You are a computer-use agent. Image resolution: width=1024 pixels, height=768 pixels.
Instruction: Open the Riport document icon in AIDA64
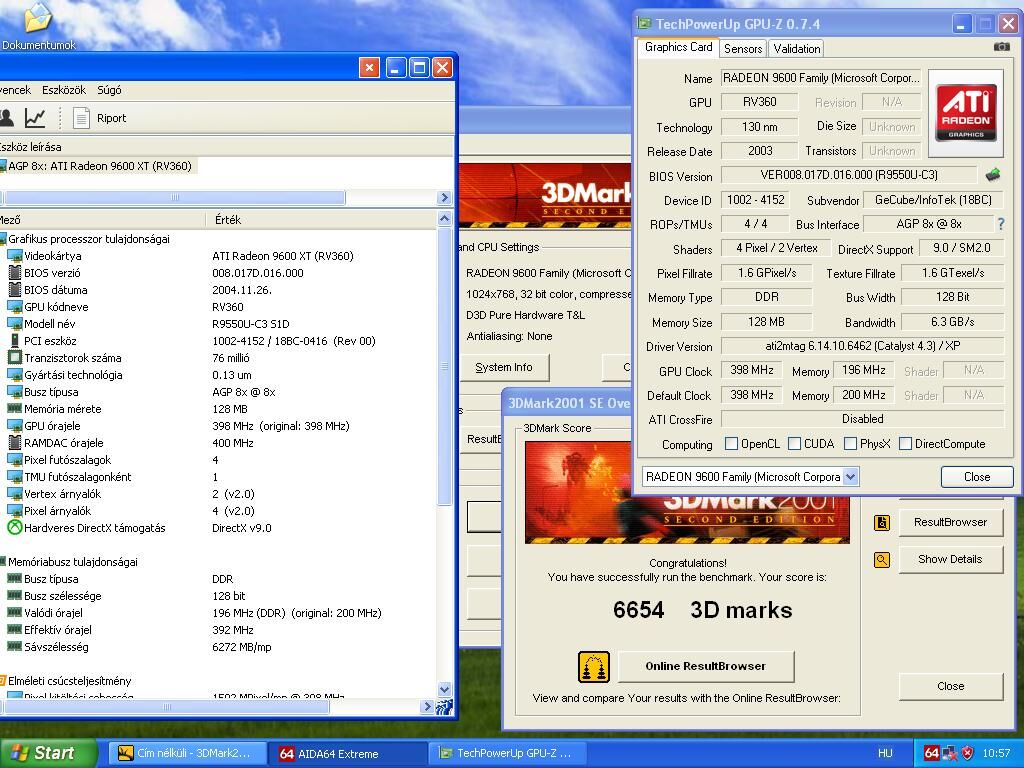(81, 118)
